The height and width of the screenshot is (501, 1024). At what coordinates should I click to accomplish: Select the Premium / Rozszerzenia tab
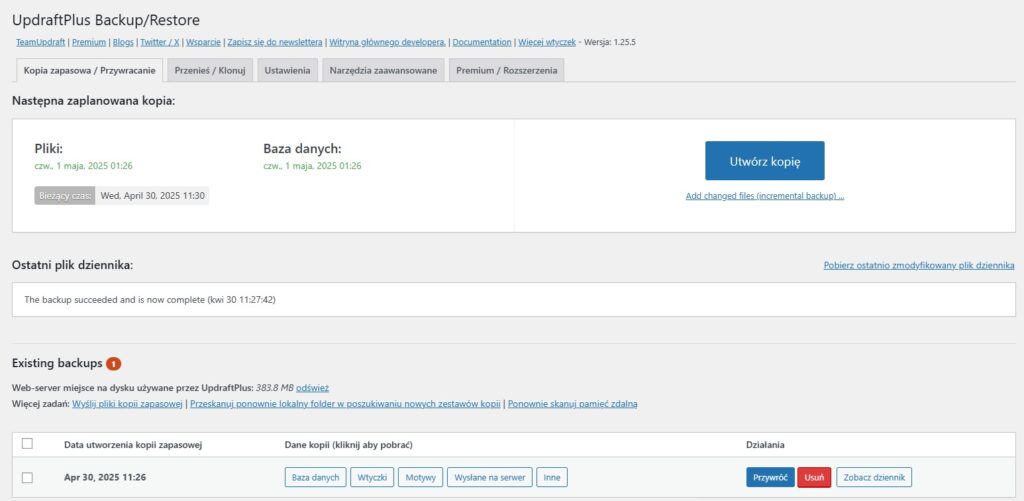click(x=507, y=71)
